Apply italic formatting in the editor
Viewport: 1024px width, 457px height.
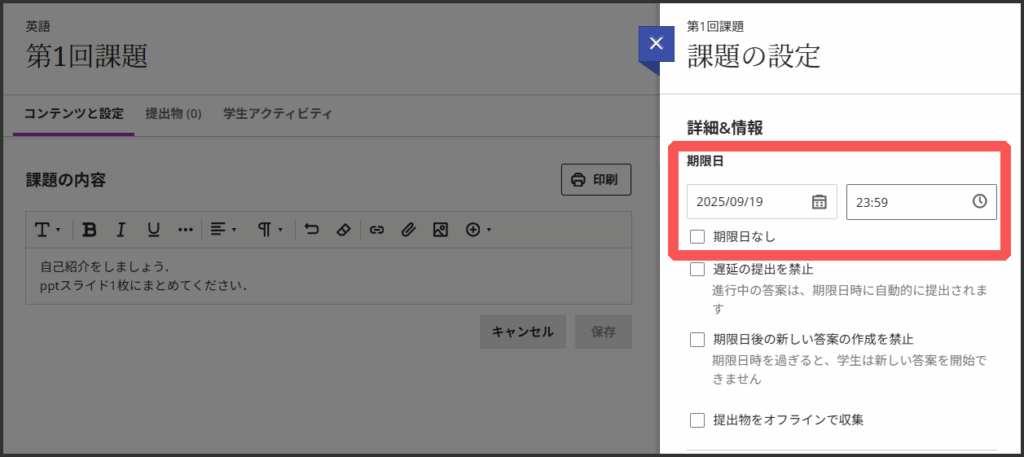pos(121,230)
